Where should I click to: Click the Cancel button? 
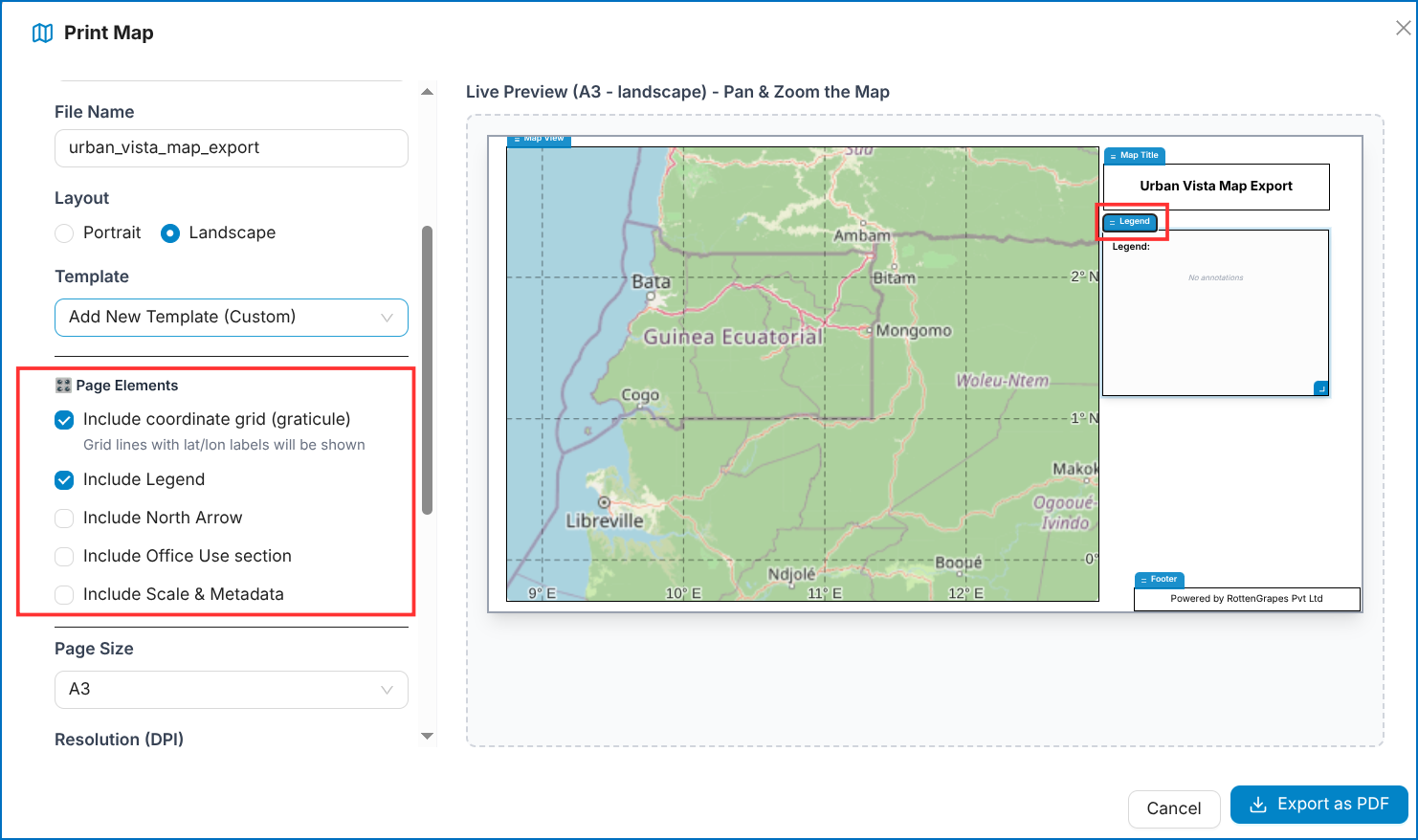1174,808
